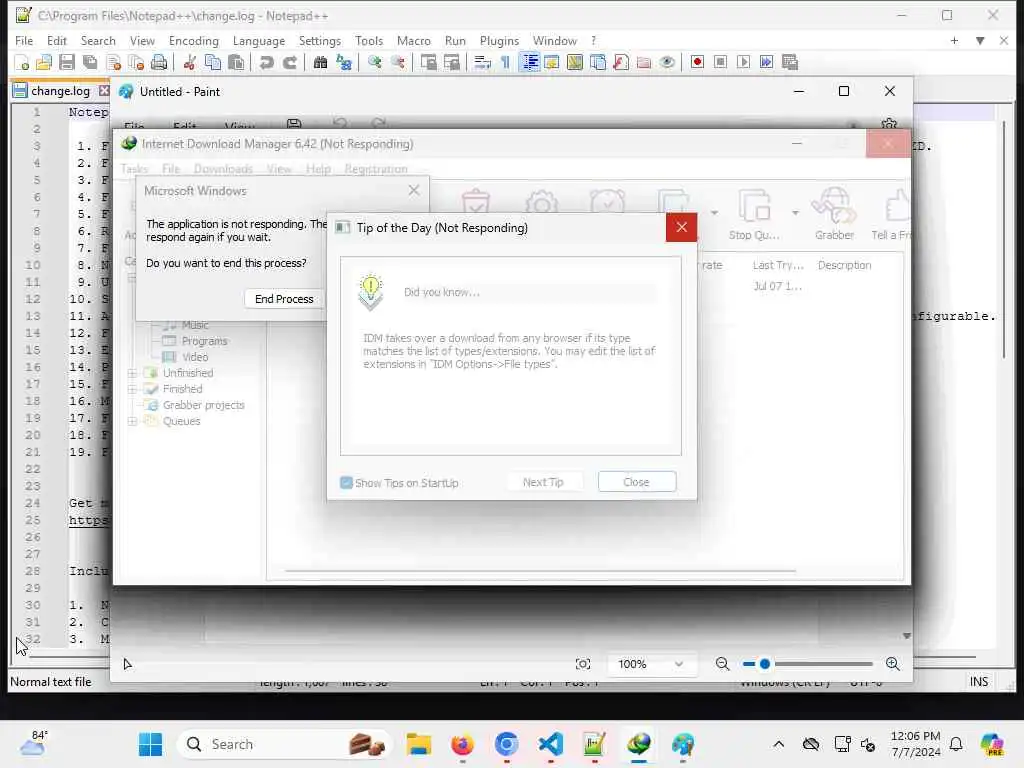Toggle synchronize horizontal scrolling icon
Screen dimensions: 1024x768
pos(451,63)
